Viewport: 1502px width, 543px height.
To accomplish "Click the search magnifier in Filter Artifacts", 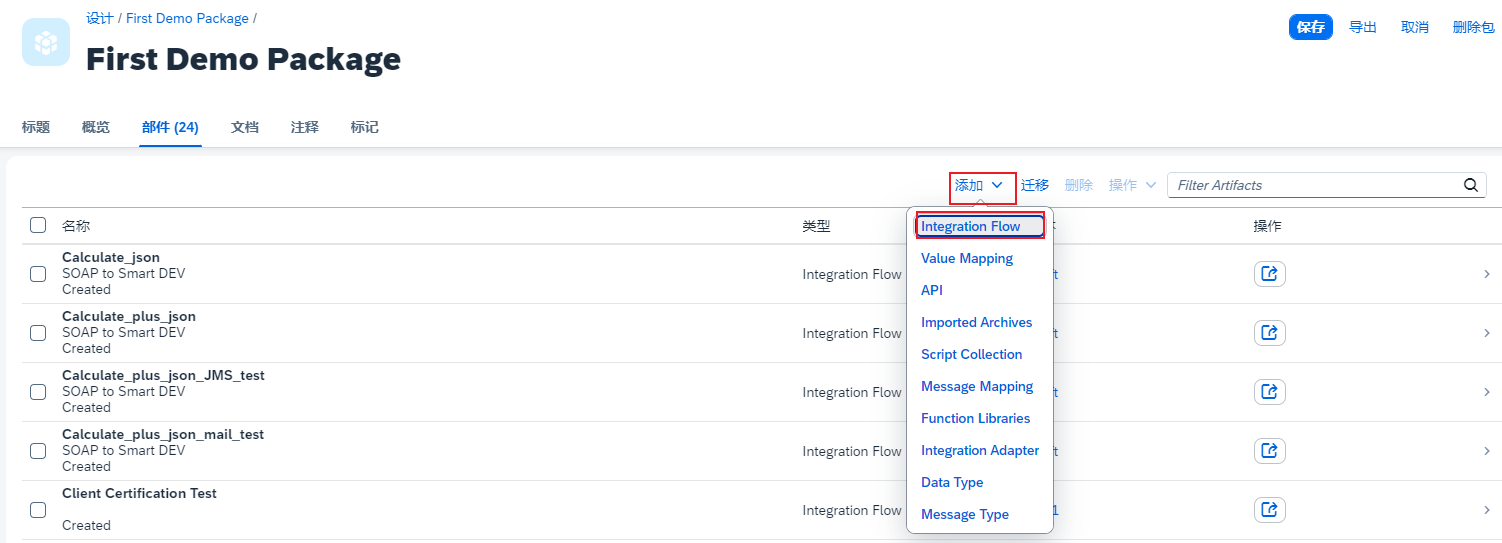I will (x=1470, y=185).
